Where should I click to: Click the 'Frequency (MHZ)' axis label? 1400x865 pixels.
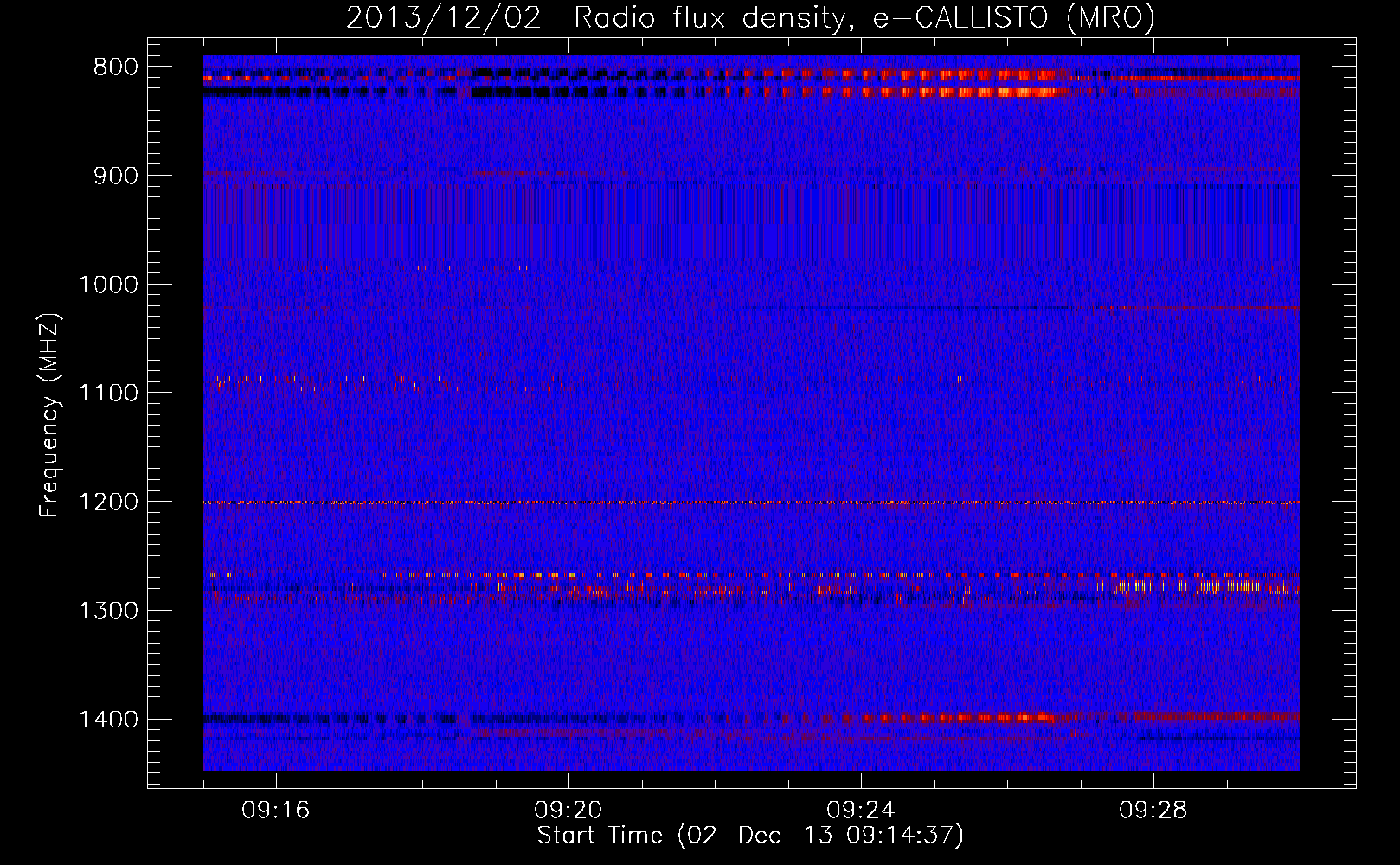click(49, 414)
